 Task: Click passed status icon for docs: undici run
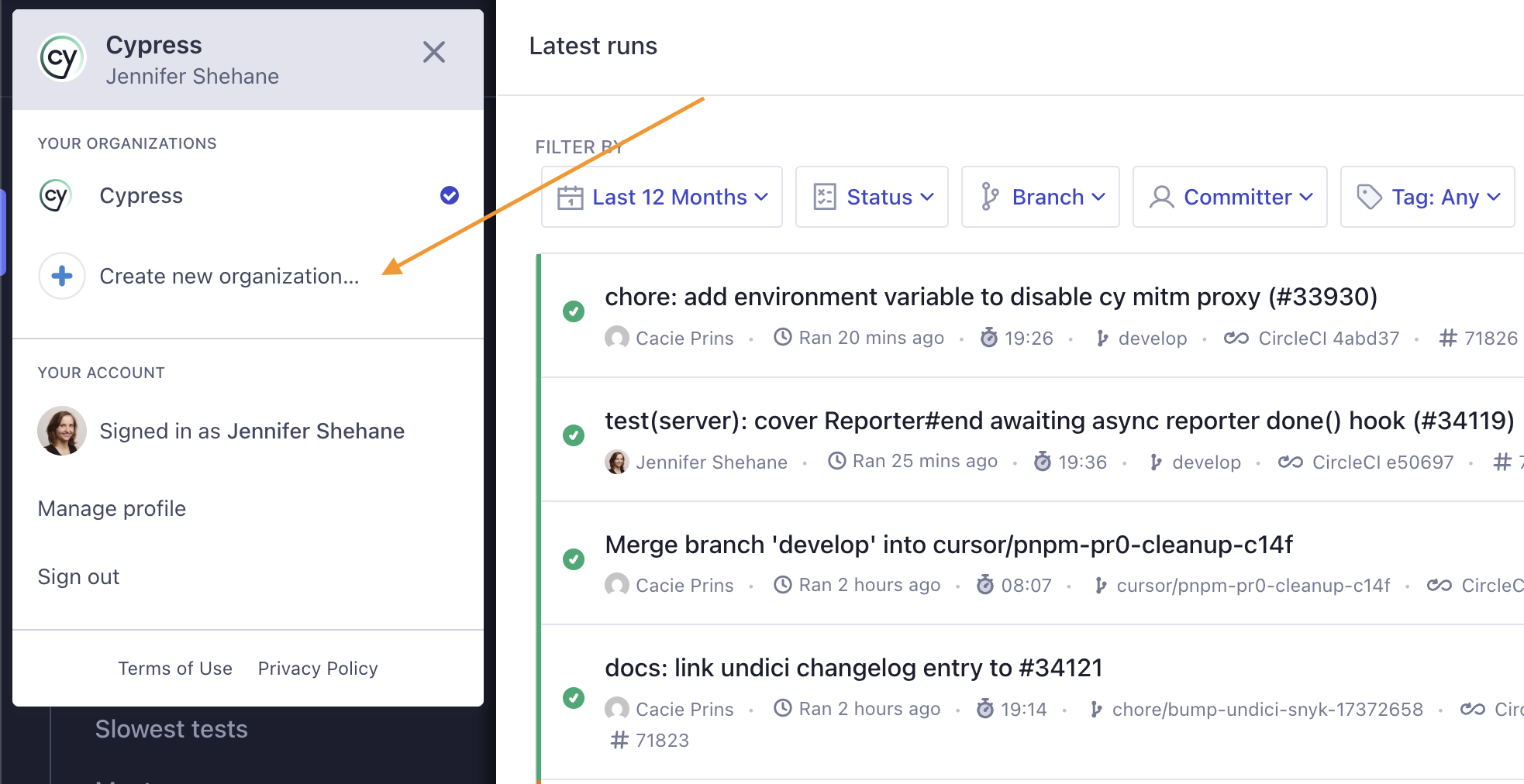click(x=574, y=697)
